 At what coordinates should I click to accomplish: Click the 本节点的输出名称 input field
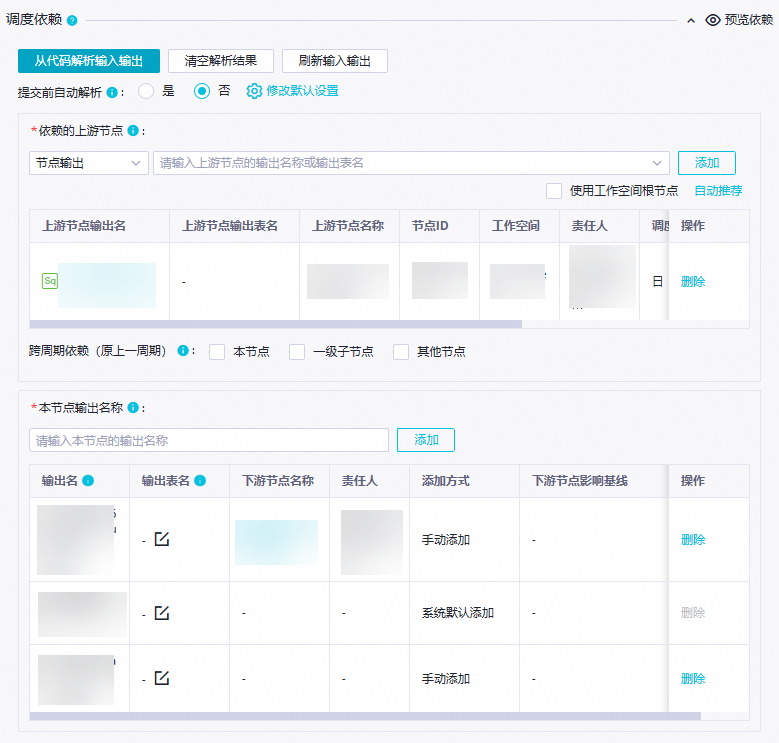point(209,440)
